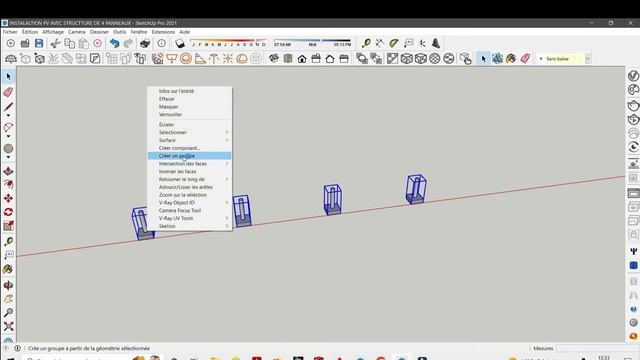The height and width of the screenshot is (360, 640).
Task: Select the Paint Bucket tool in left toolbar
Action: coord(9,269)
